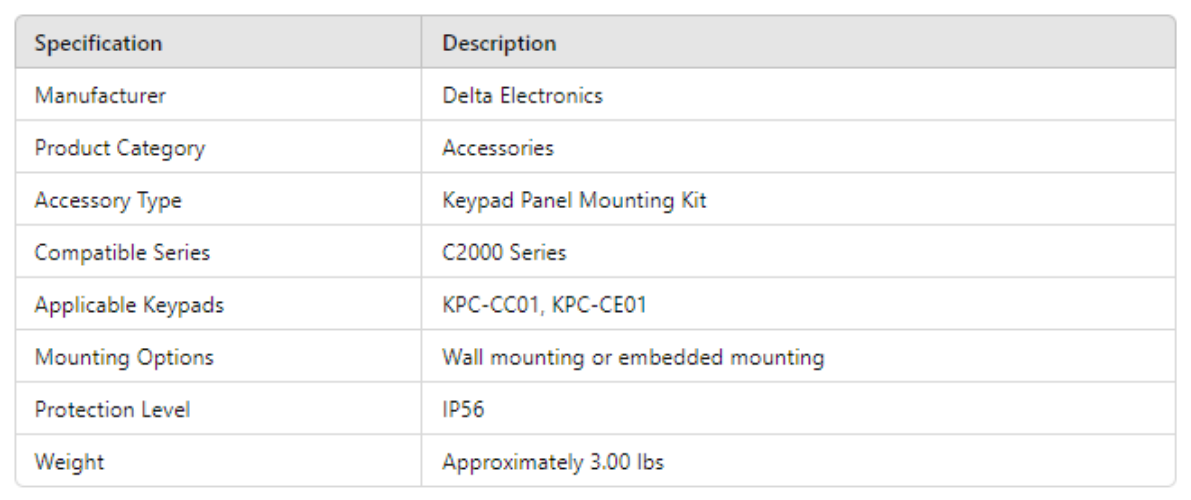
Task: Click the Specification column header
Action: coord(98,44)
